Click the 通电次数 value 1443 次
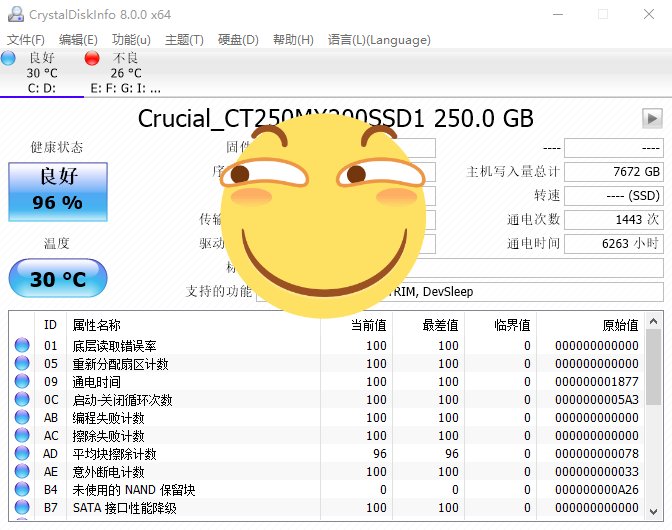672x530 pixels. (x=614, y=220)
